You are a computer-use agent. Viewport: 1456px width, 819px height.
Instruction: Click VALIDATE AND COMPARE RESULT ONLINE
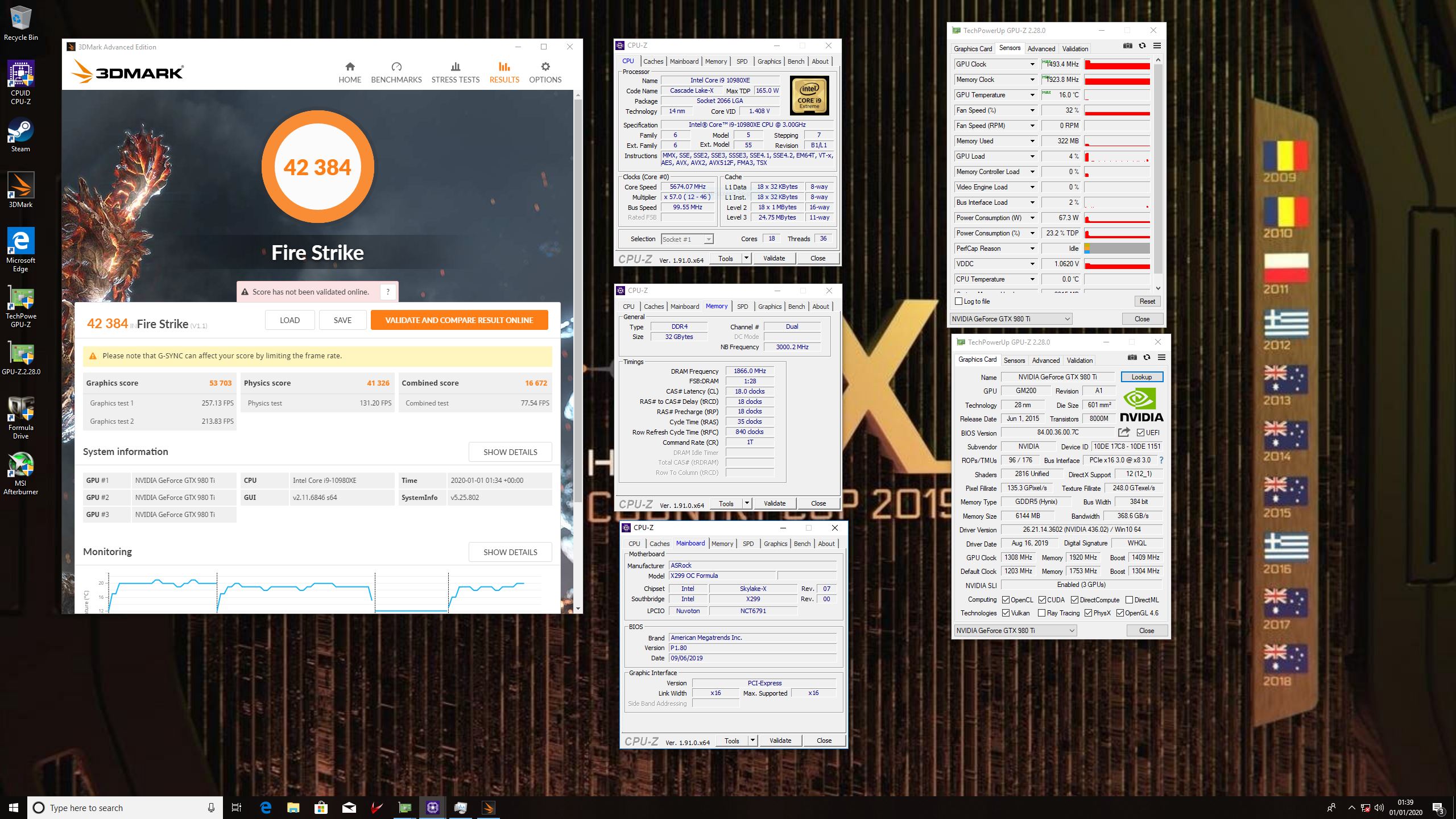(x=459, y=320)
